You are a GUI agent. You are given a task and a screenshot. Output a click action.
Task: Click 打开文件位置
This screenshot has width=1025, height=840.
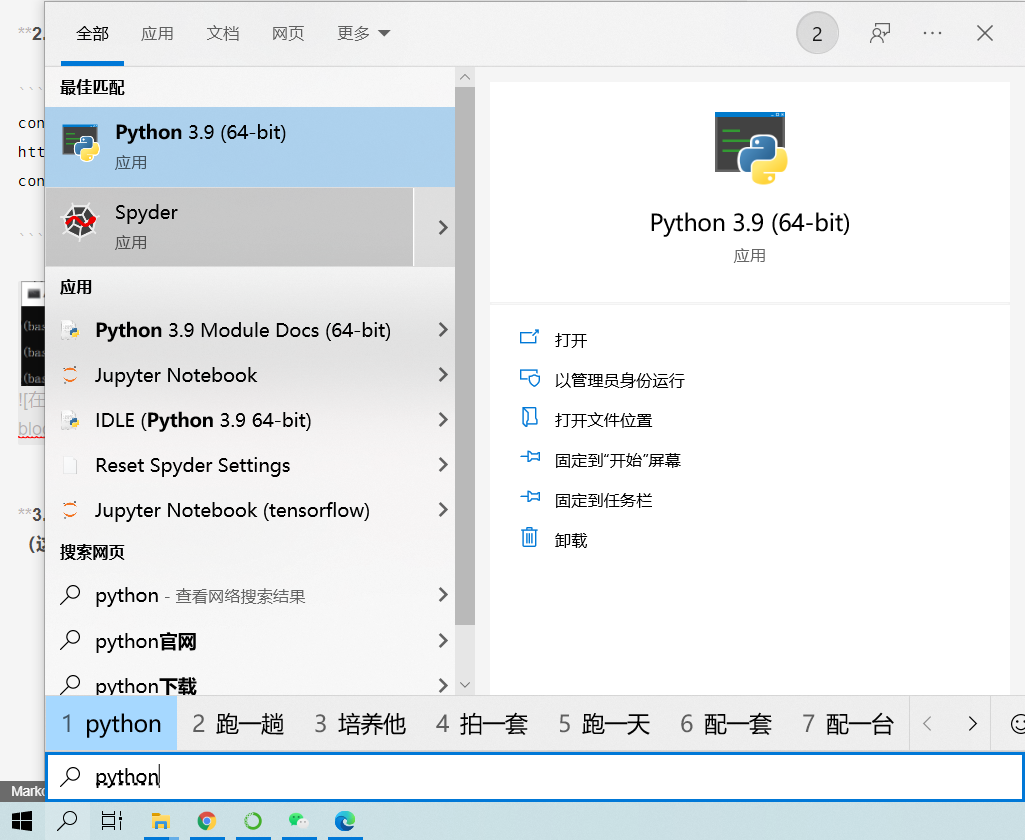603,420
